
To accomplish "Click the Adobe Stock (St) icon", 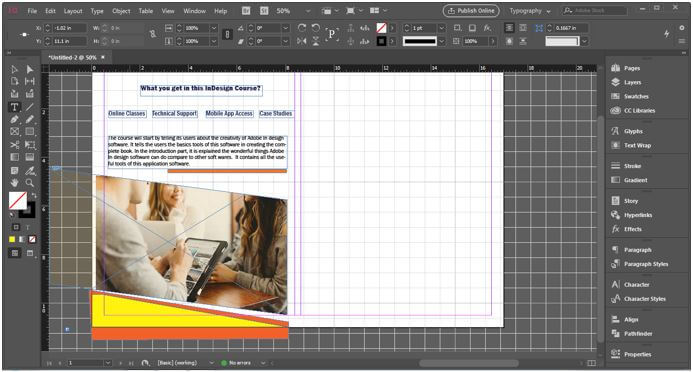I will pos(264,11).
